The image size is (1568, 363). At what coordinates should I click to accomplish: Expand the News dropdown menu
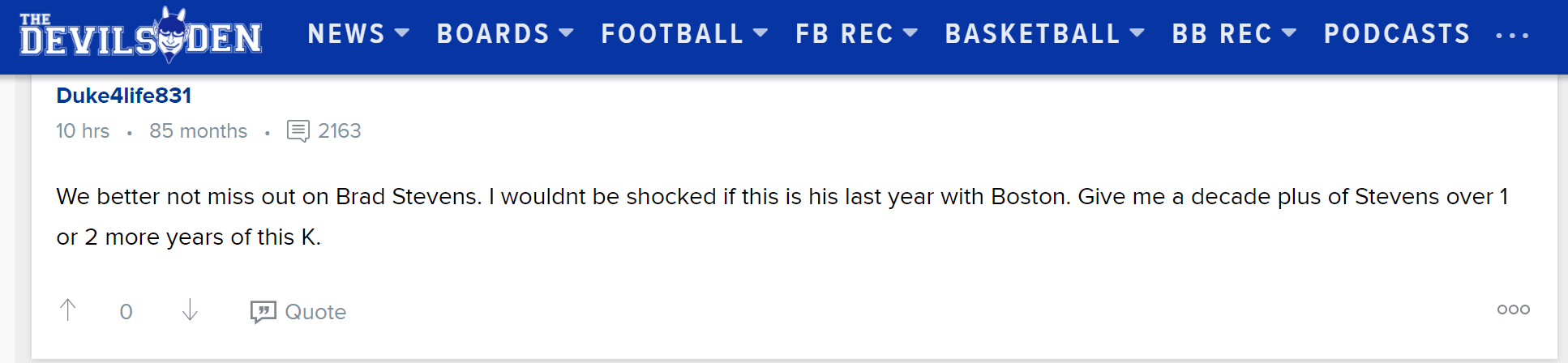pyautogui.click(x=358, y=34)
